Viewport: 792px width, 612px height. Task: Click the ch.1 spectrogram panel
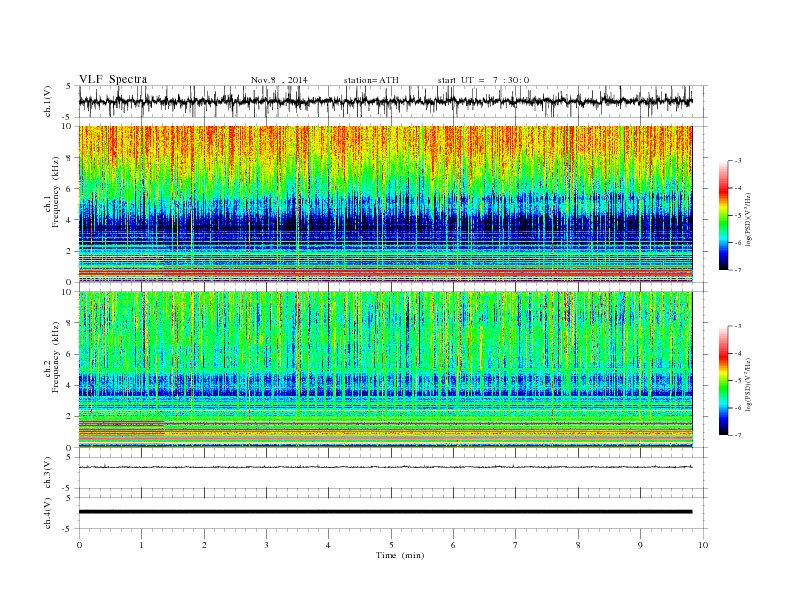(x=386, y=204)
